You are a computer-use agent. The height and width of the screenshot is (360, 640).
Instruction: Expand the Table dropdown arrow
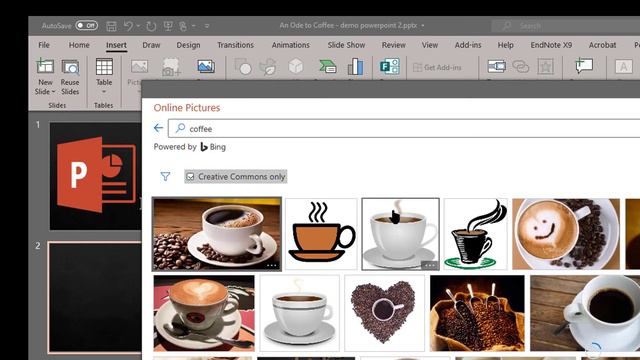104,92
